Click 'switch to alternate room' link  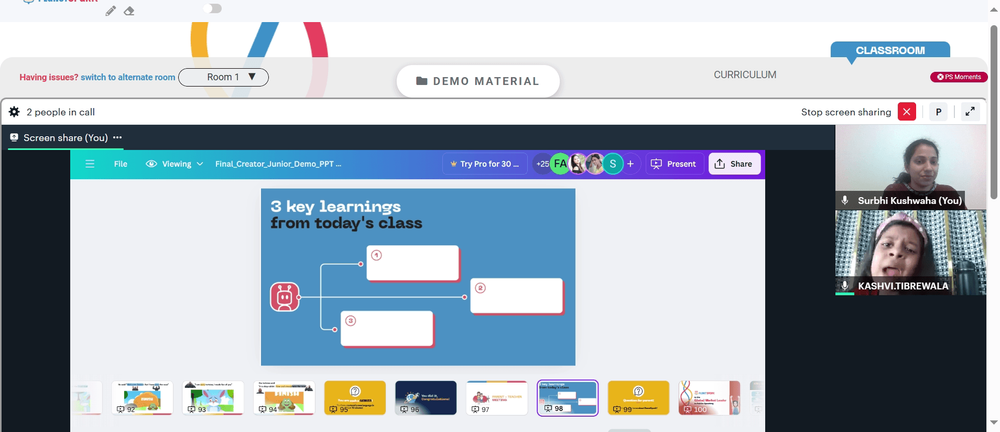pos(128,77)
